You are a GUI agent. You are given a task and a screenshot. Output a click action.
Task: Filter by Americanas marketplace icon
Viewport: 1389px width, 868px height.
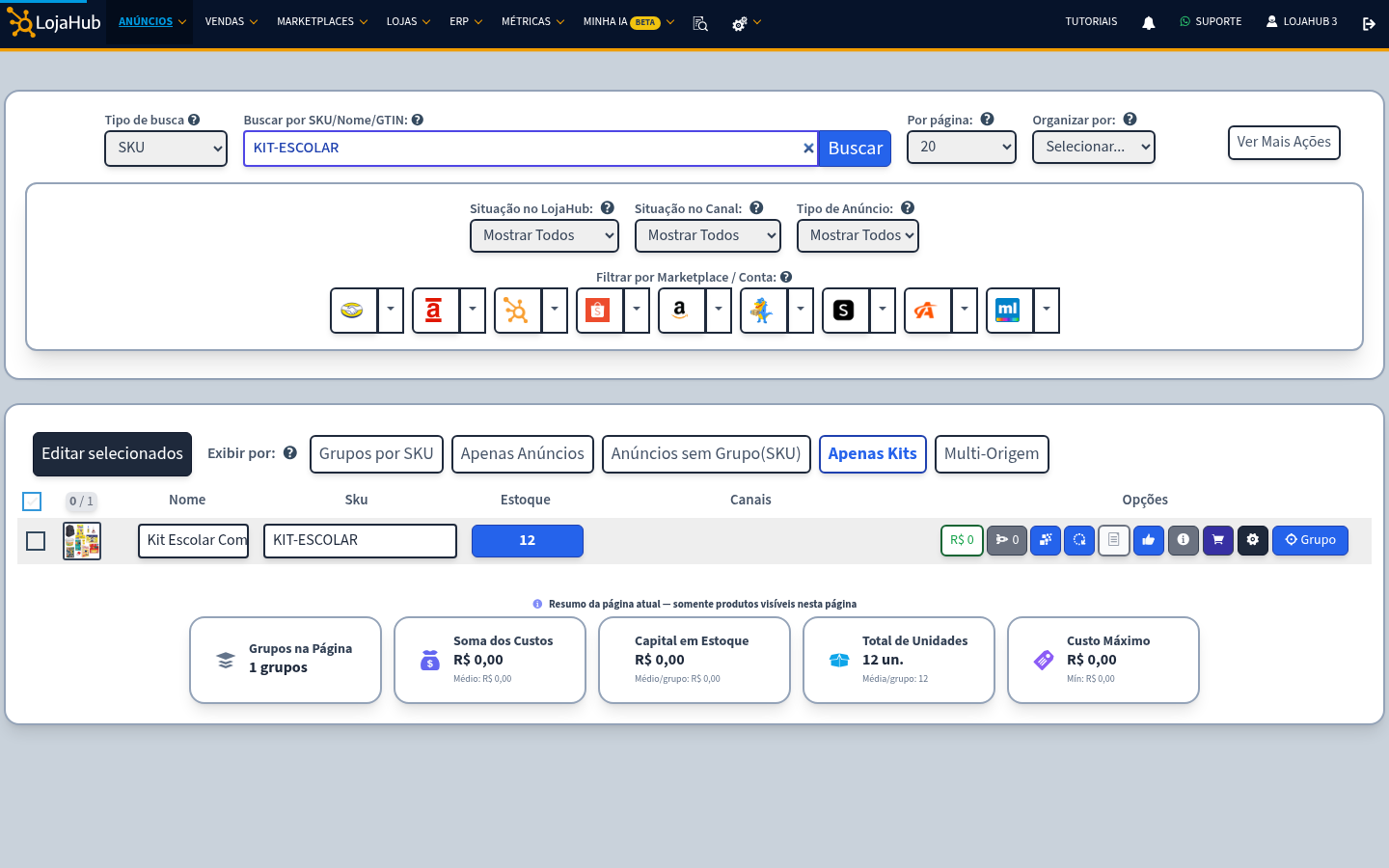(435, 311)
